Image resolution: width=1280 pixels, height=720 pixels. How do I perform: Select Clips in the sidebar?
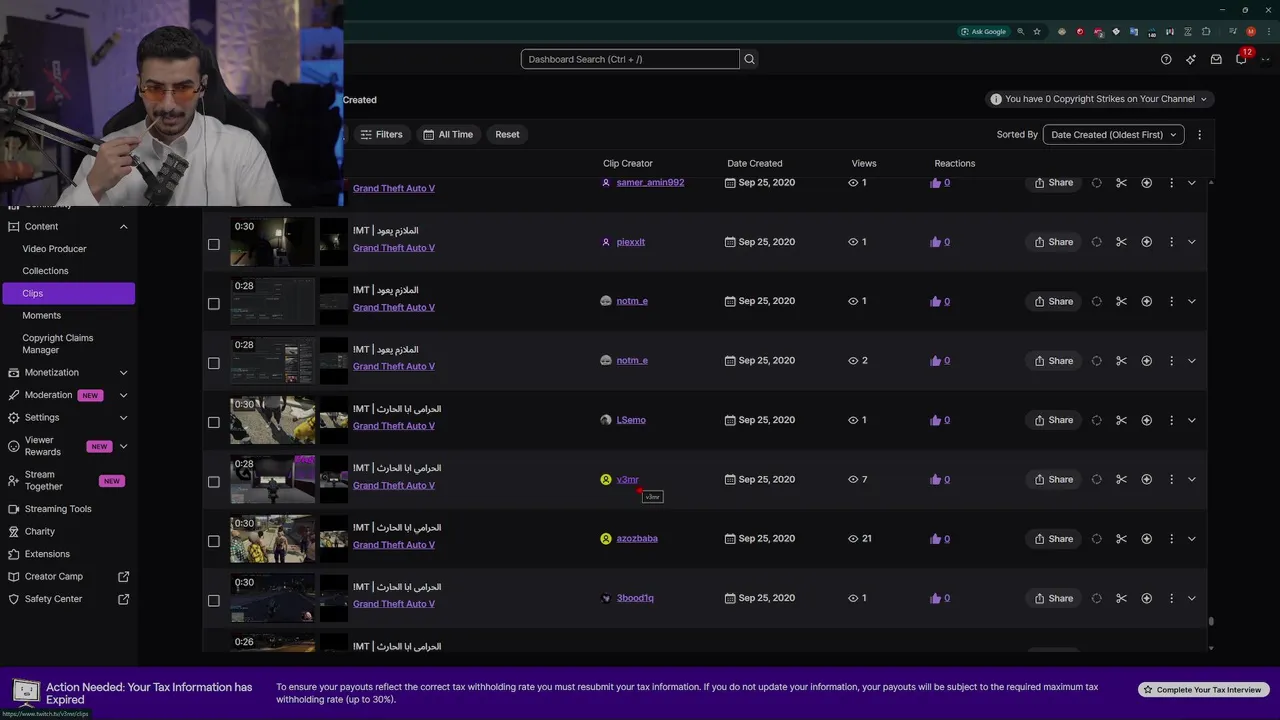(x=68, y=293)
